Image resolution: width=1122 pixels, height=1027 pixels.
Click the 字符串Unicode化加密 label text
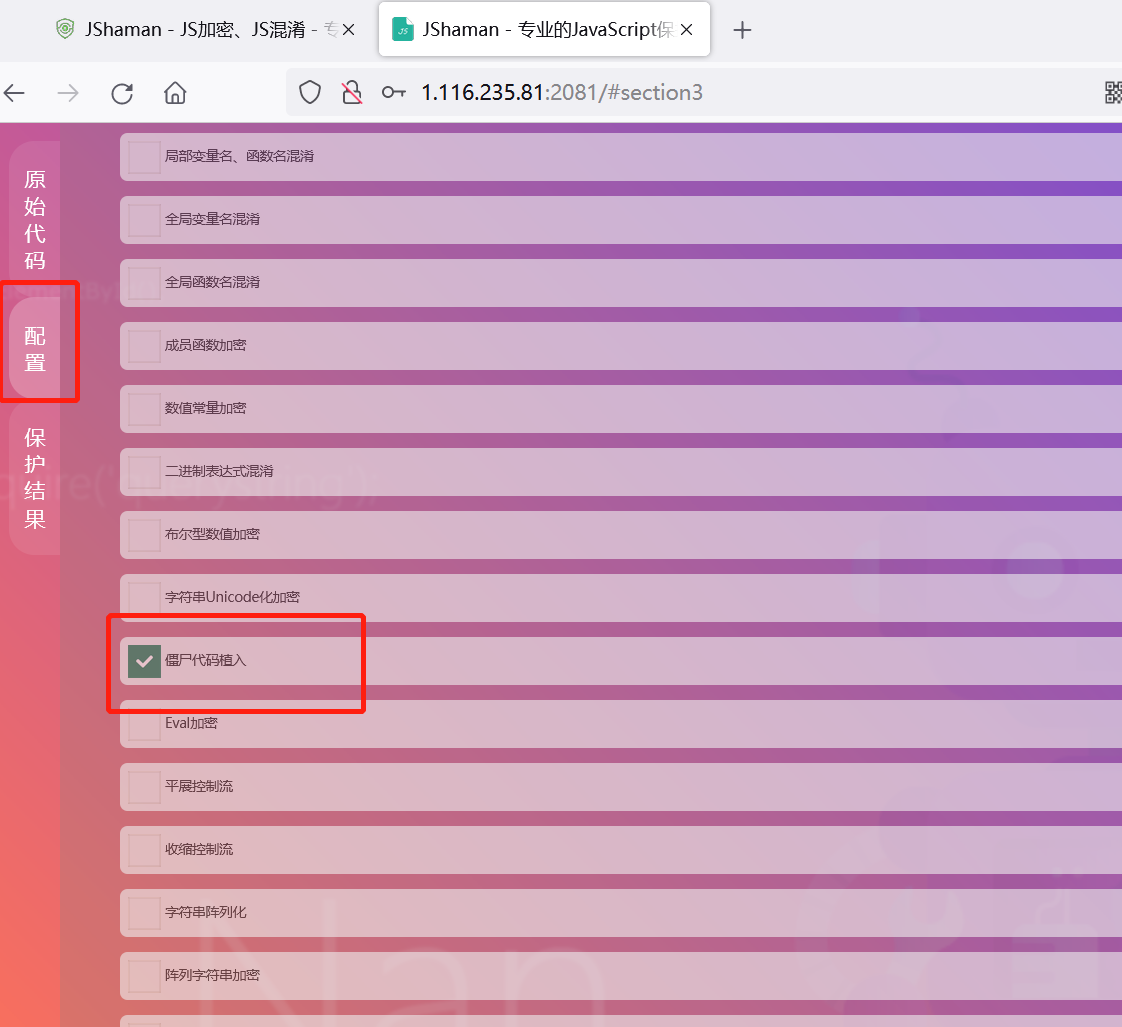click(x=232, y=597)
